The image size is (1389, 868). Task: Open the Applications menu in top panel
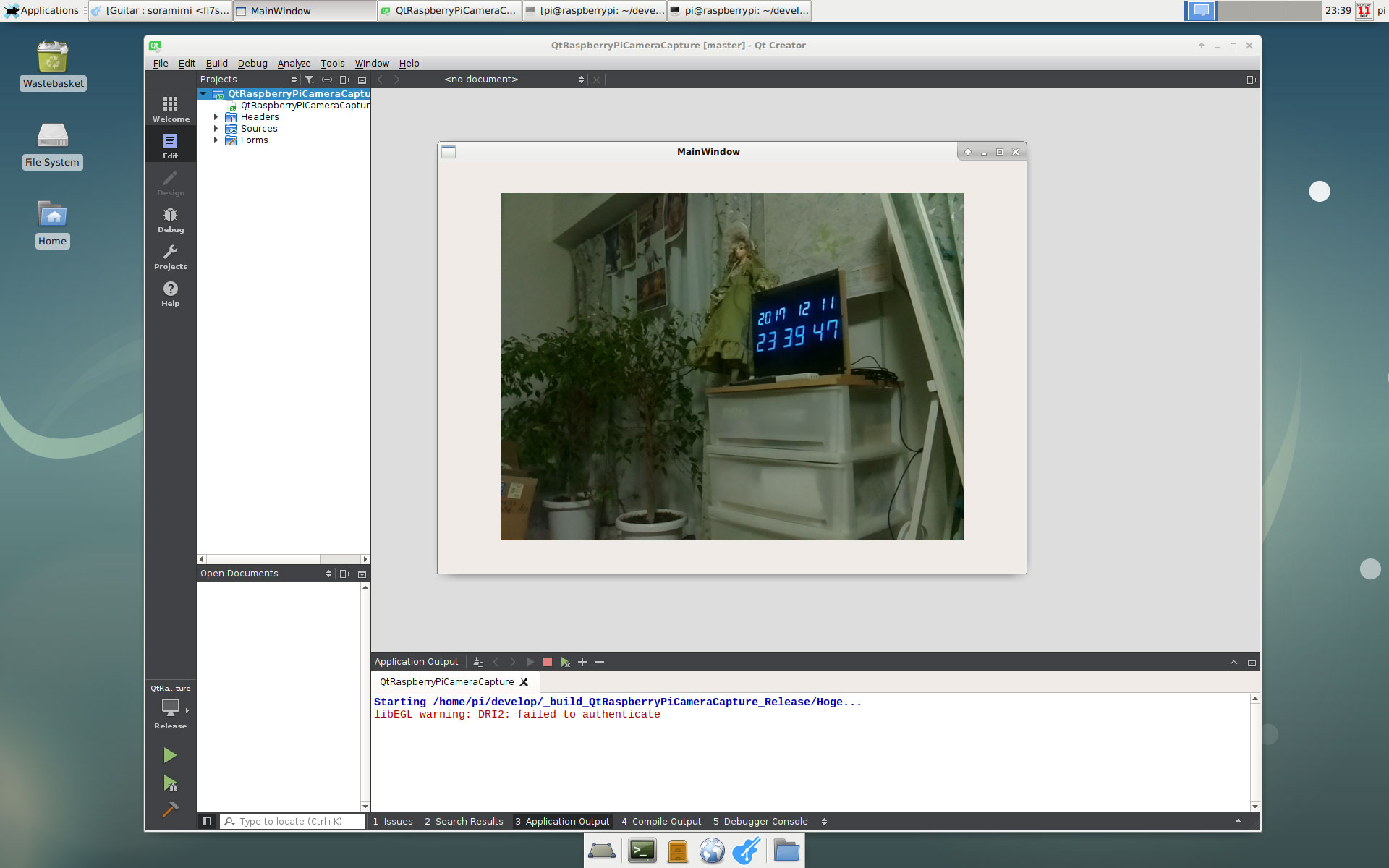42,10
